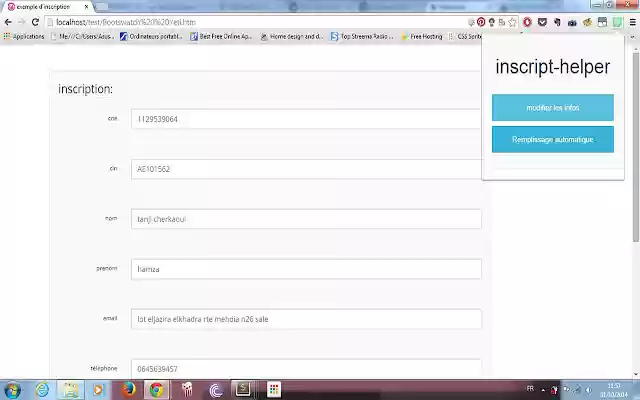Click the nom input field
The height and width of the screenshot is (400, 640).
point(306,219)
